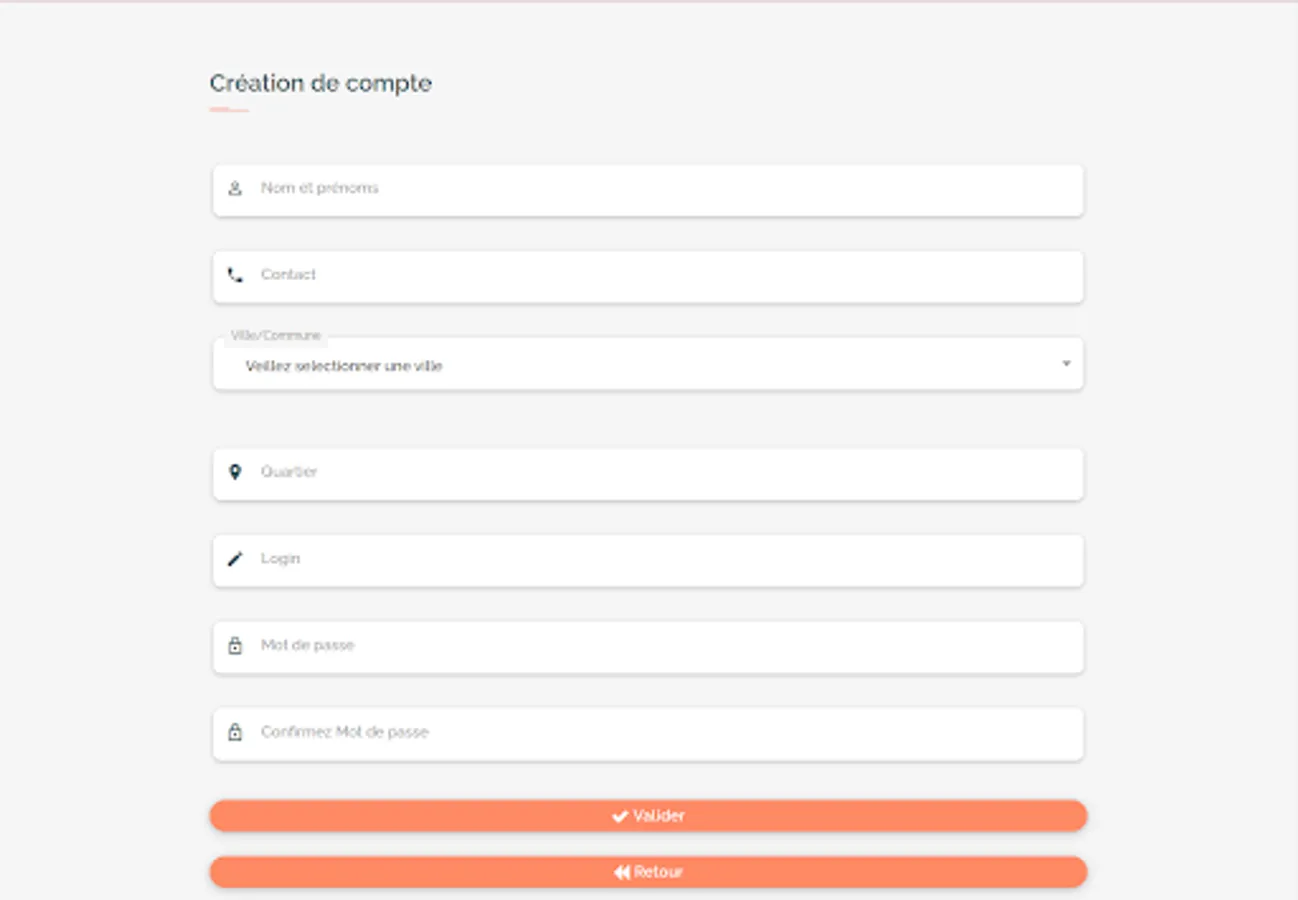Open the Veillez selectionner une ville dropdown

pyautogui.click(x=640, y=366)
